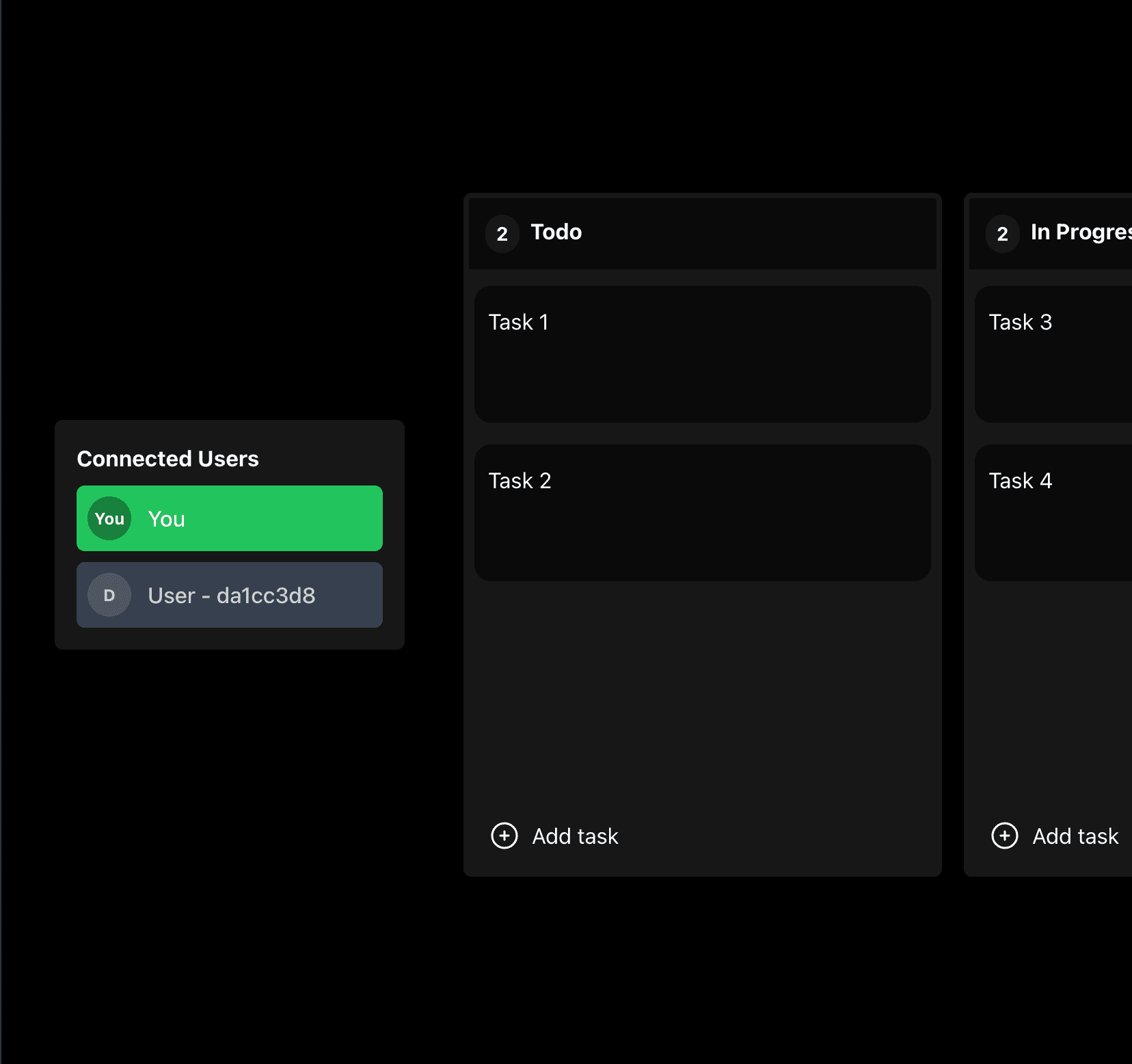Viewport: 1132px width, 1064px height.
Task: Select the "You" entry under Connected Users
Action: pyautogui.click(x=230, y=518)
